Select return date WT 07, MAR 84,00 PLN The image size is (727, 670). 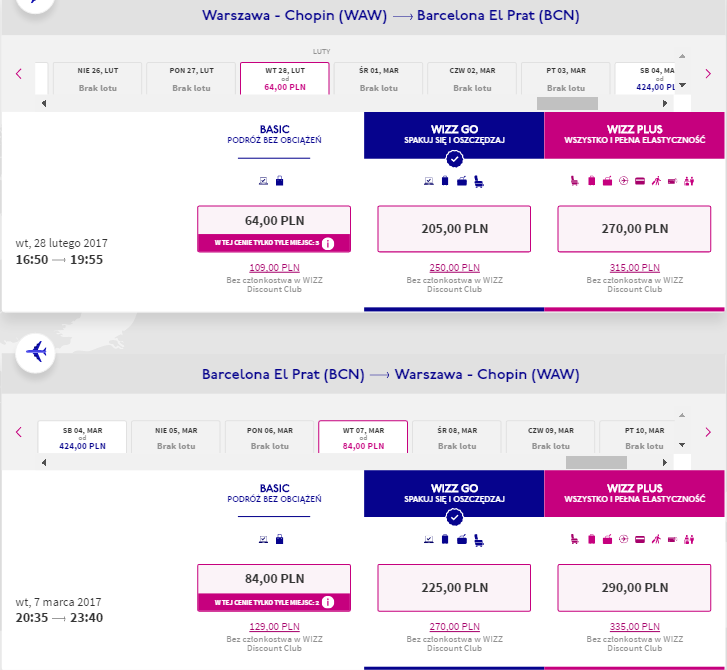[x=363, y=437]
